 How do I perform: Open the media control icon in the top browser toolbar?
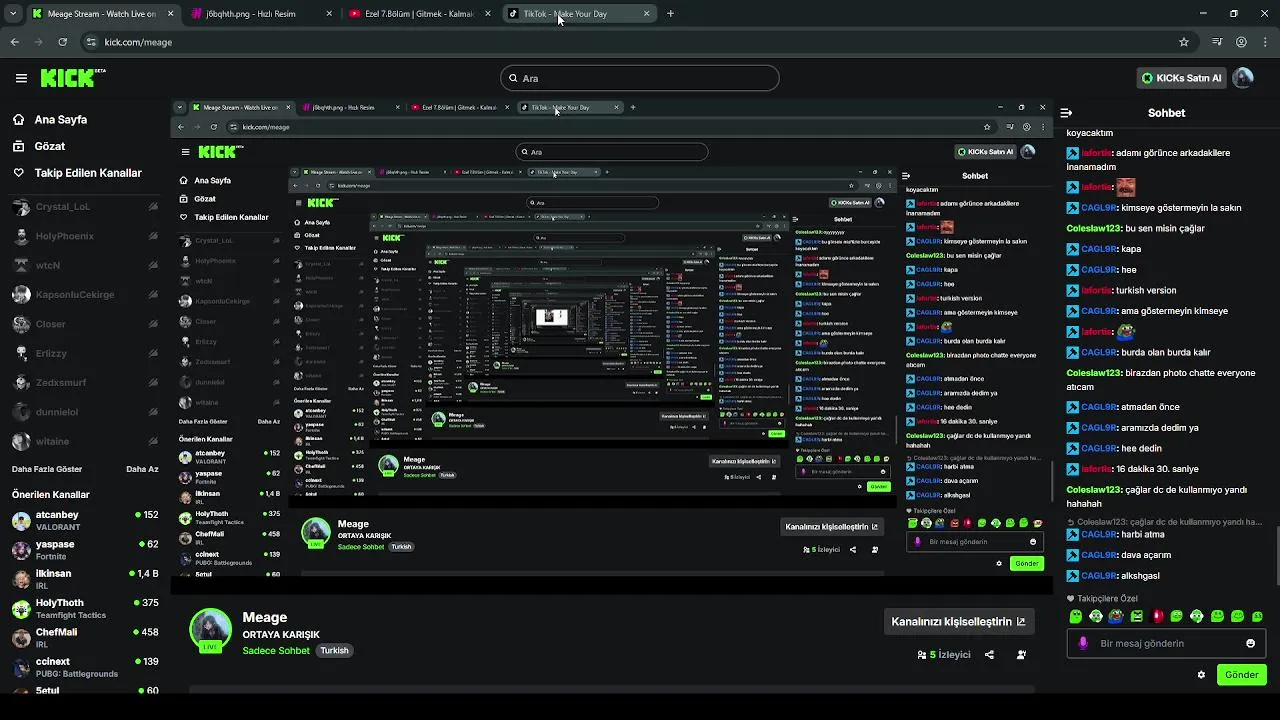pyautogui.click(x=1217, y=42)
